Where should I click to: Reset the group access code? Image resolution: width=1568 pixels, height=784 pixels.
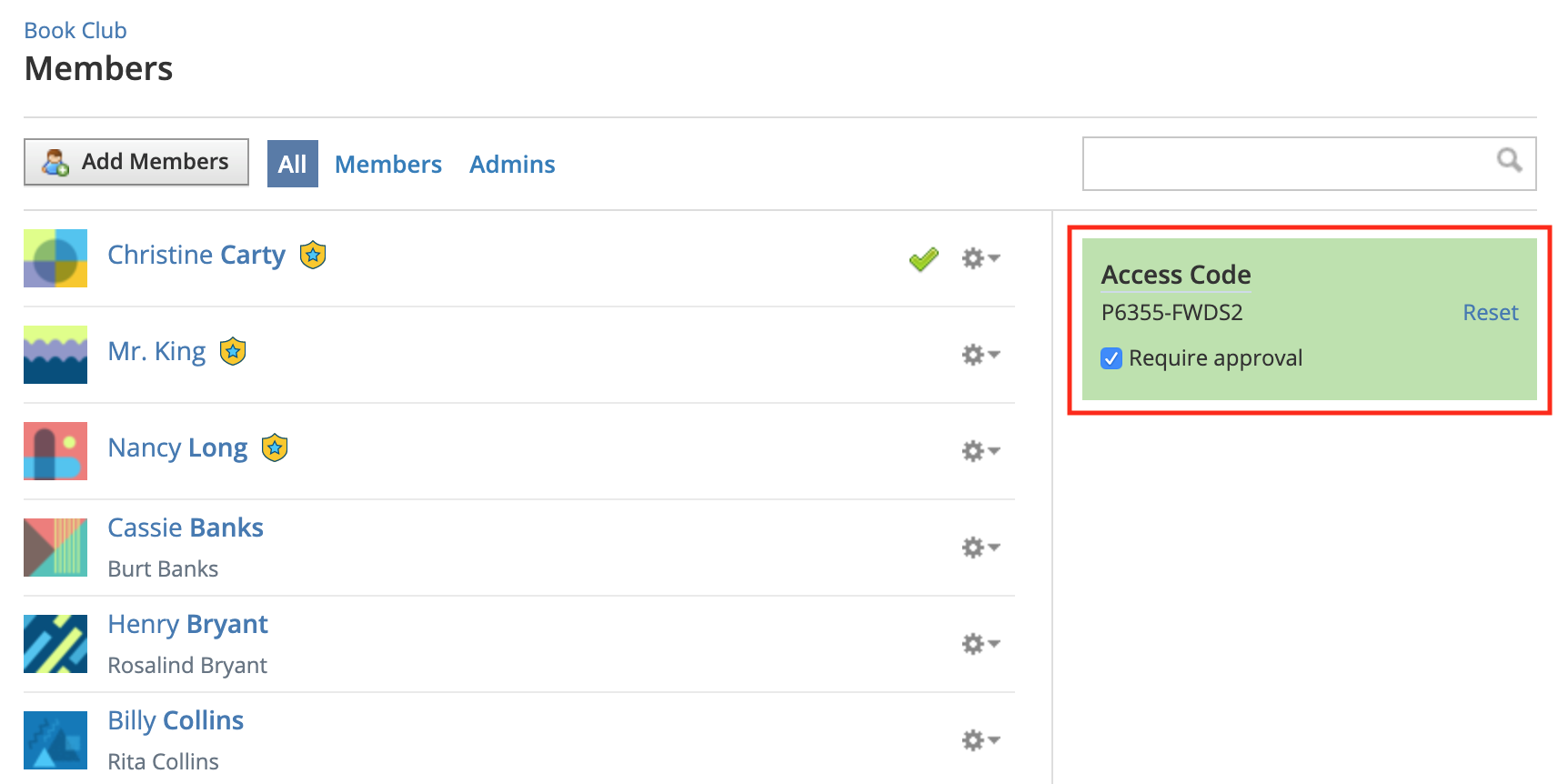tap(1490, 313)
